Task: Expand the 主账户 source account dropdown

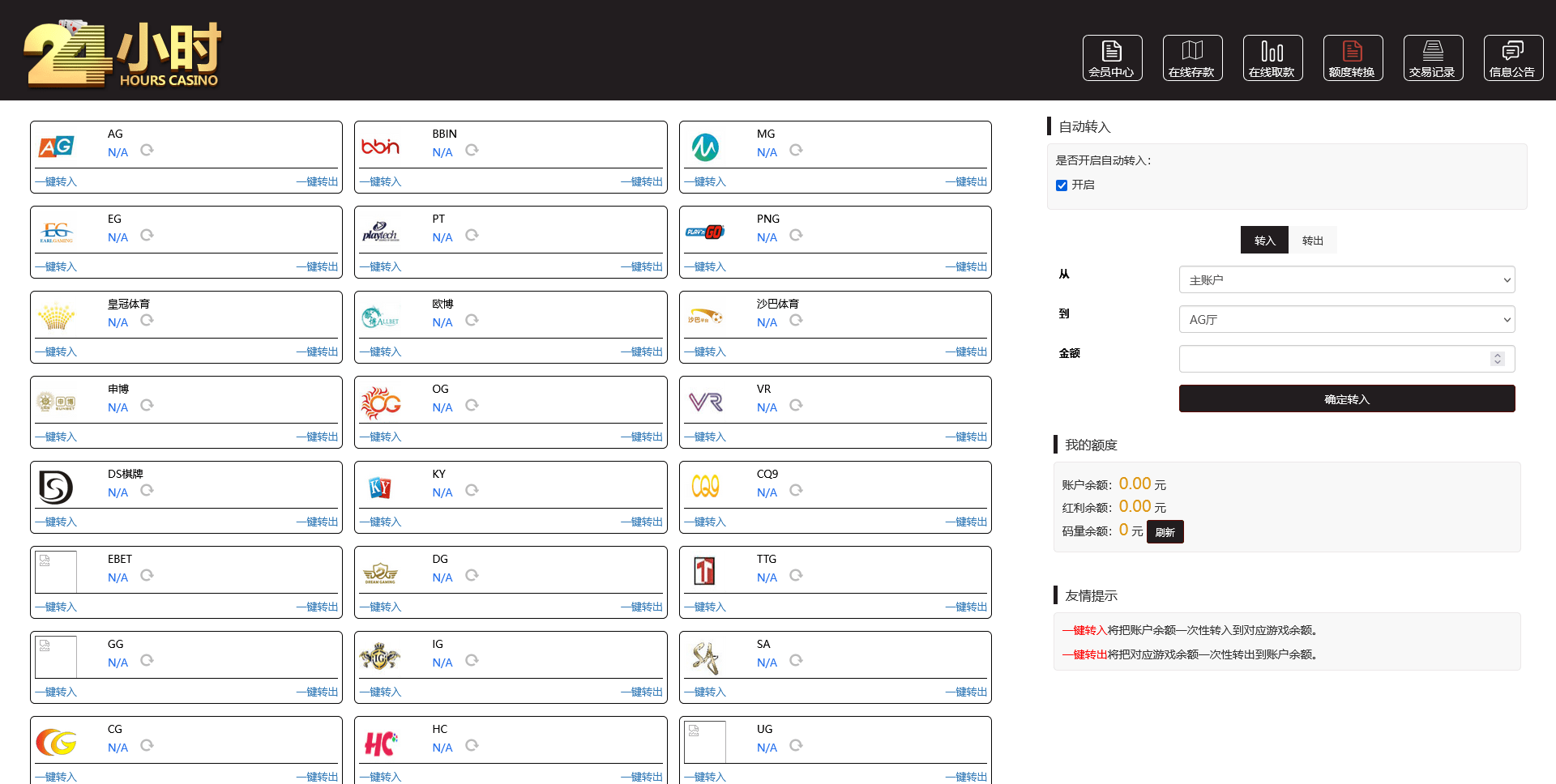Action: click(1346, 280)
